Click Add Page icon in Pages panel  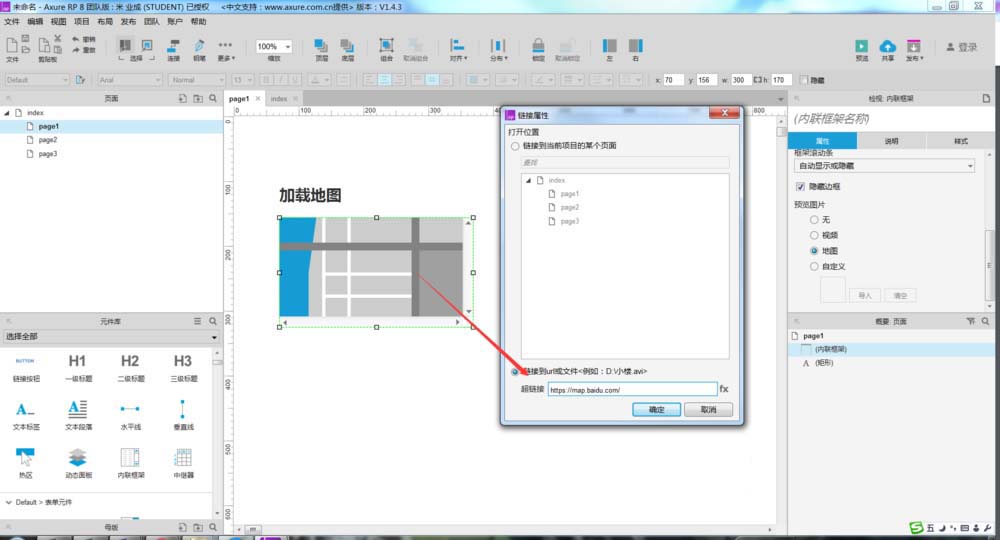pyautogui.click(x=182, y=98)
